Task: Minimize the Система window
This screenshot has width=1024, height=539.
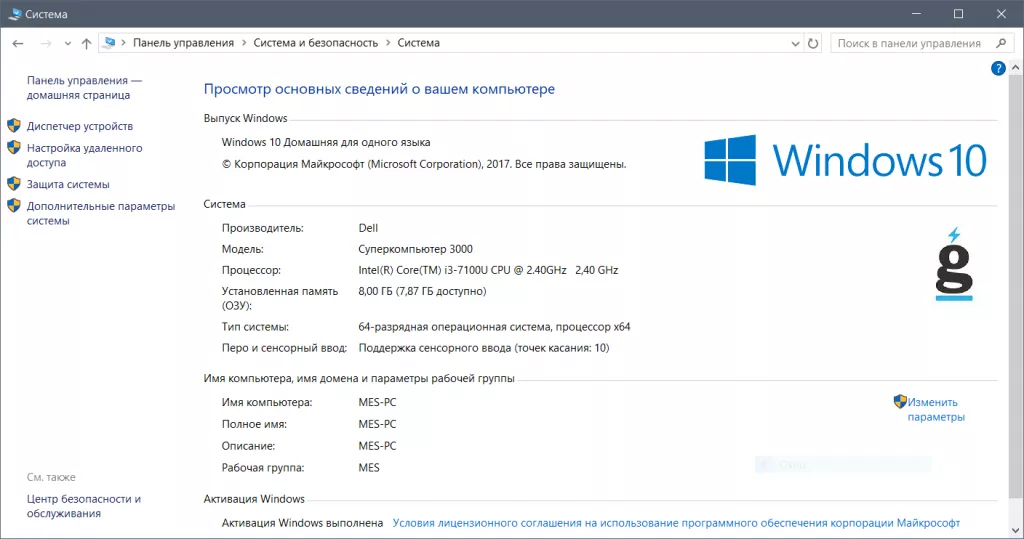Action: coord(916,14)
